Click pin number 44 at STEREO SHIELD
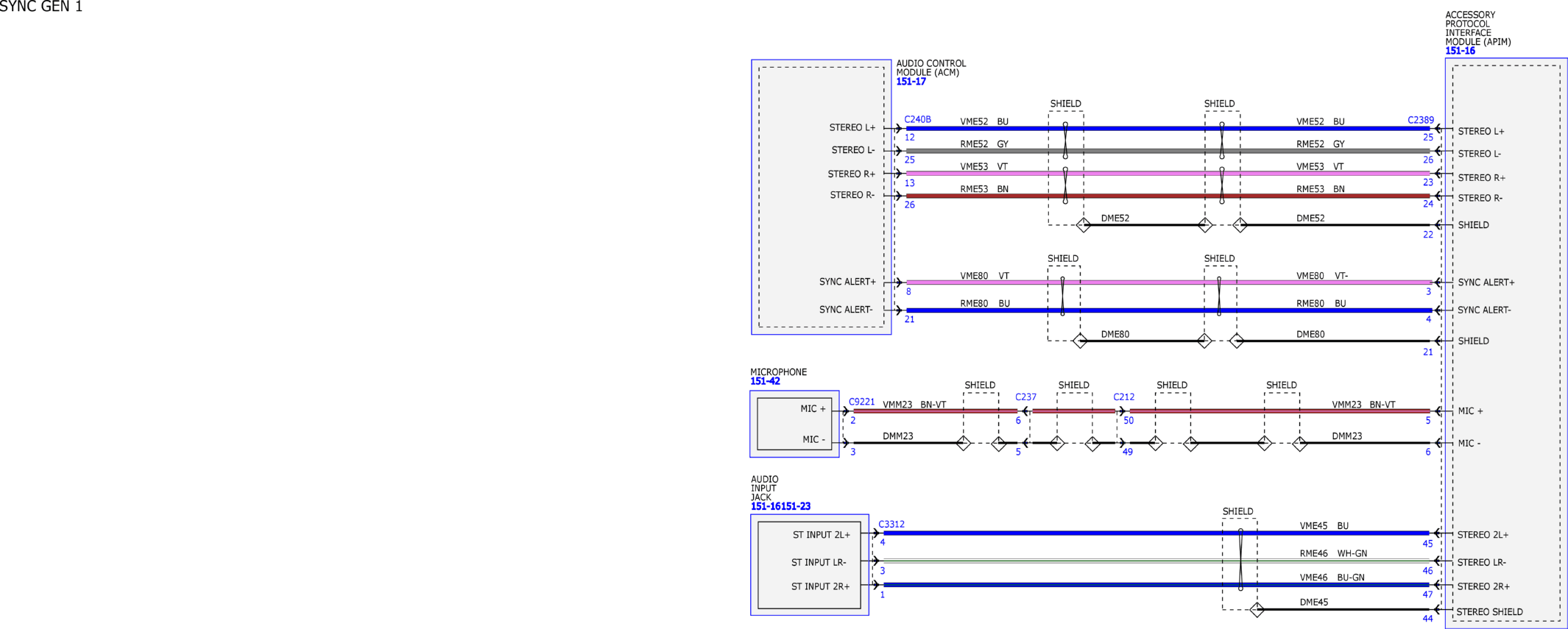The image size is (1568, 629). coord(1427,619)
